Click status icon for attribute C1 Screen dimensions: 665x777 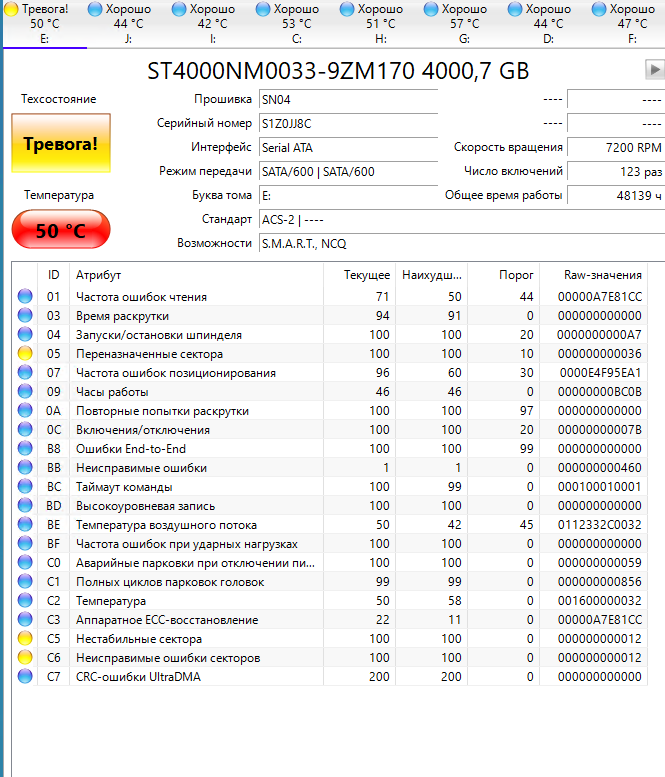[x=25, y=581]
